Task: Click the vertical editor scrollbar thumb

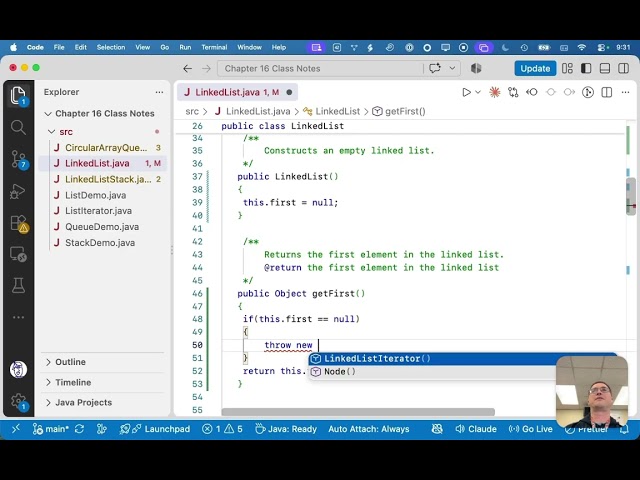Action: pos(631,196)
